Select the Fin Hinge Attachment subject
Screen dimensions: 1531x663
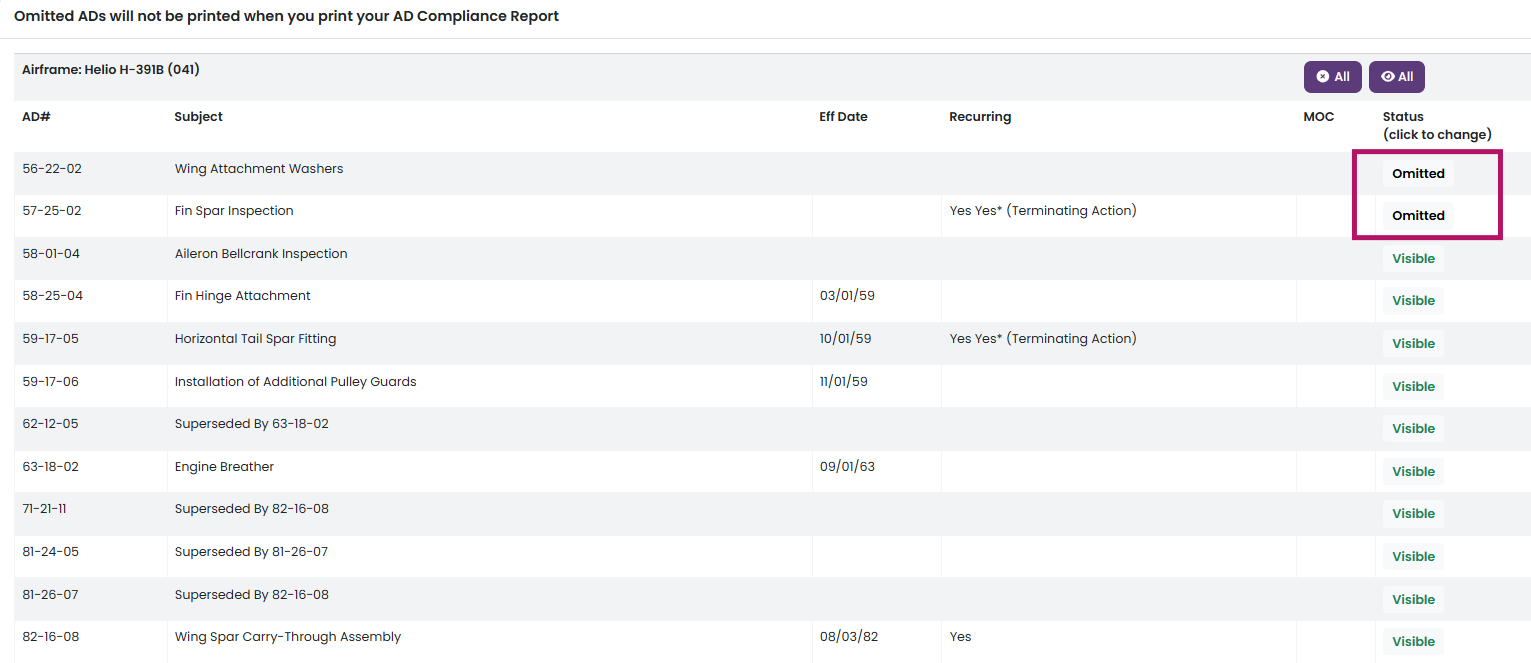(x=242, y=296)
